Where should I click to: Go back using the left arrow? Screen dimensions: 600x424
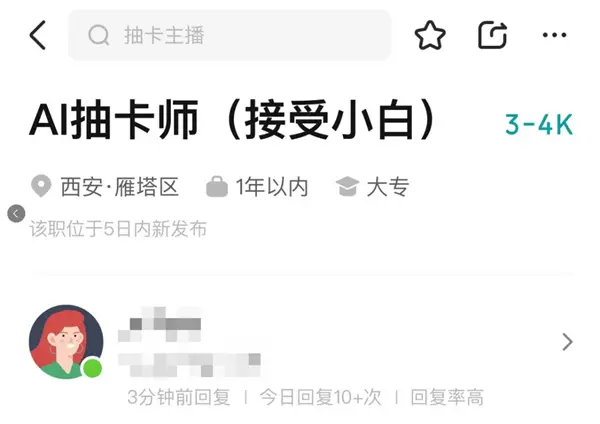(38, 35)
